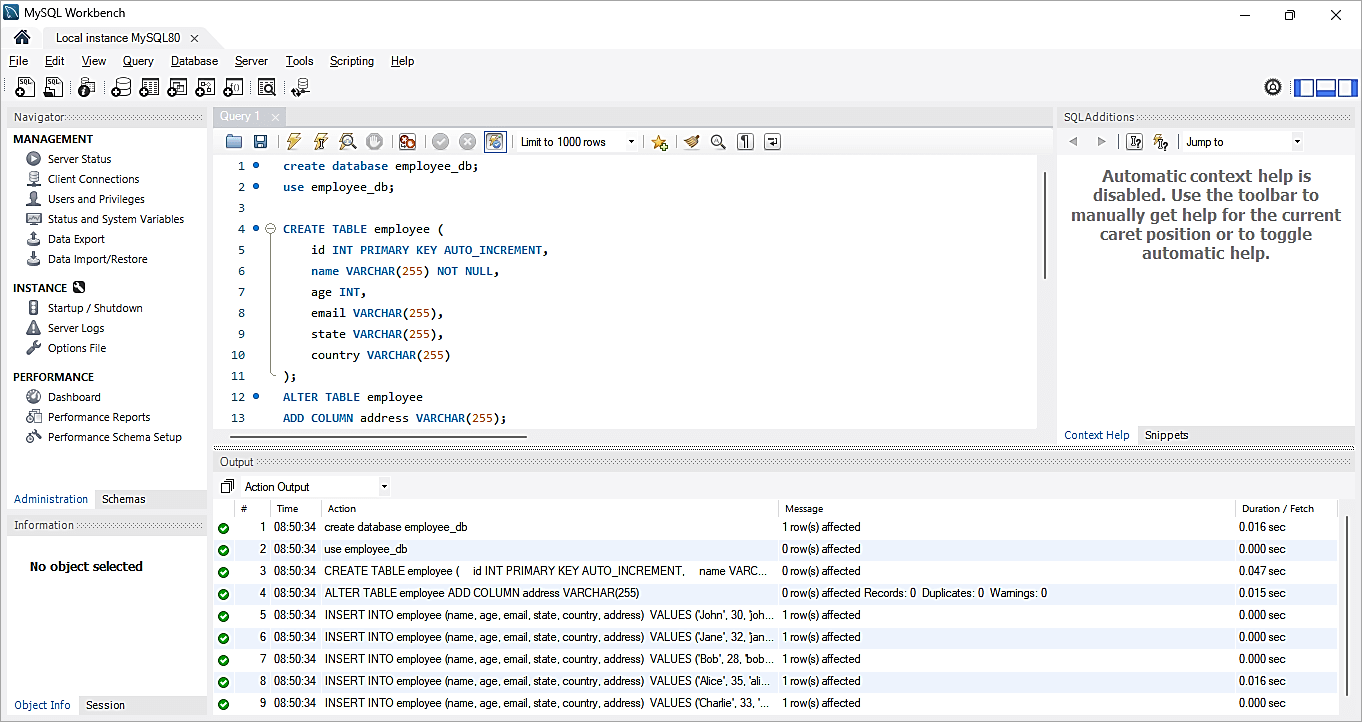Open the Database menu
The height and width of the screenshot is (722, 1362).
click(x=194, y=61)
